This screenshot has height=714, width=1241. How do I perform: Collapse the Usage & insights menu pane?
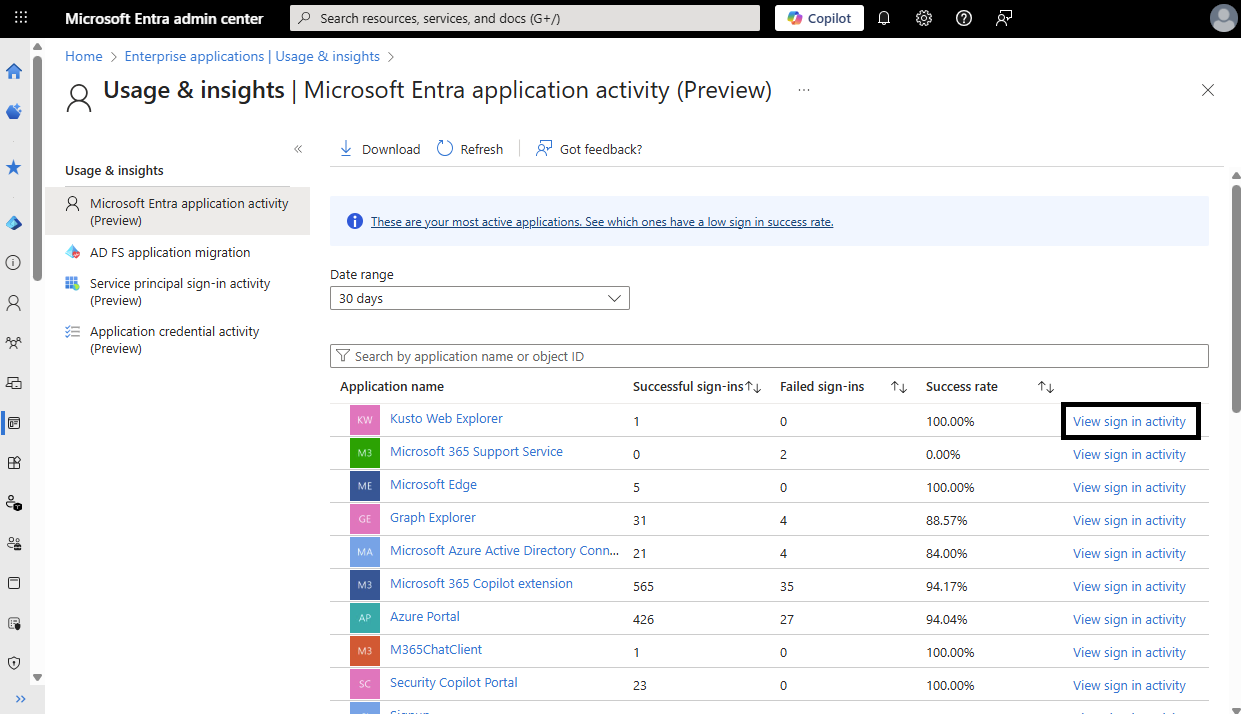tap(298, 149)
